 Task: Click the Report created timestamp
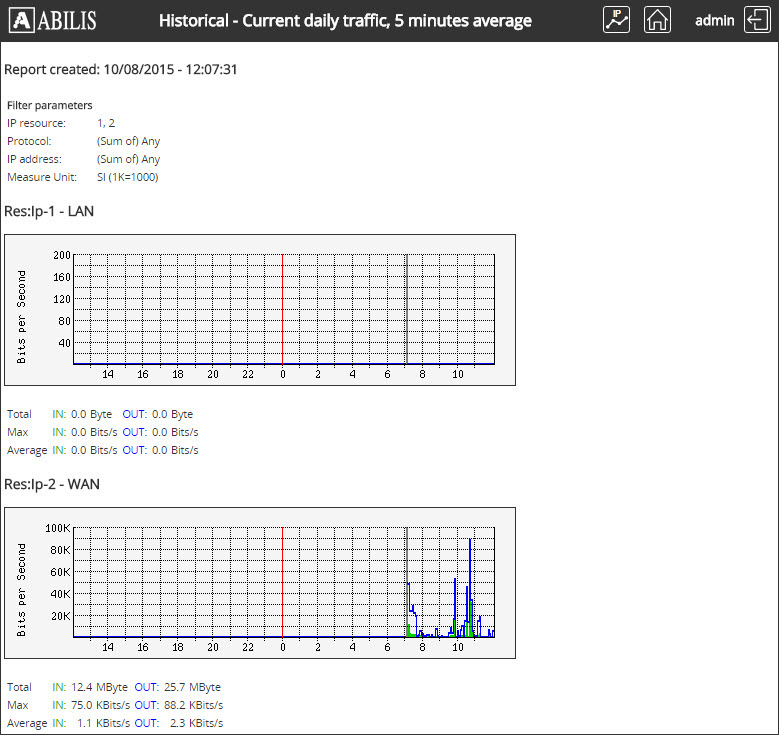point(121,70)
